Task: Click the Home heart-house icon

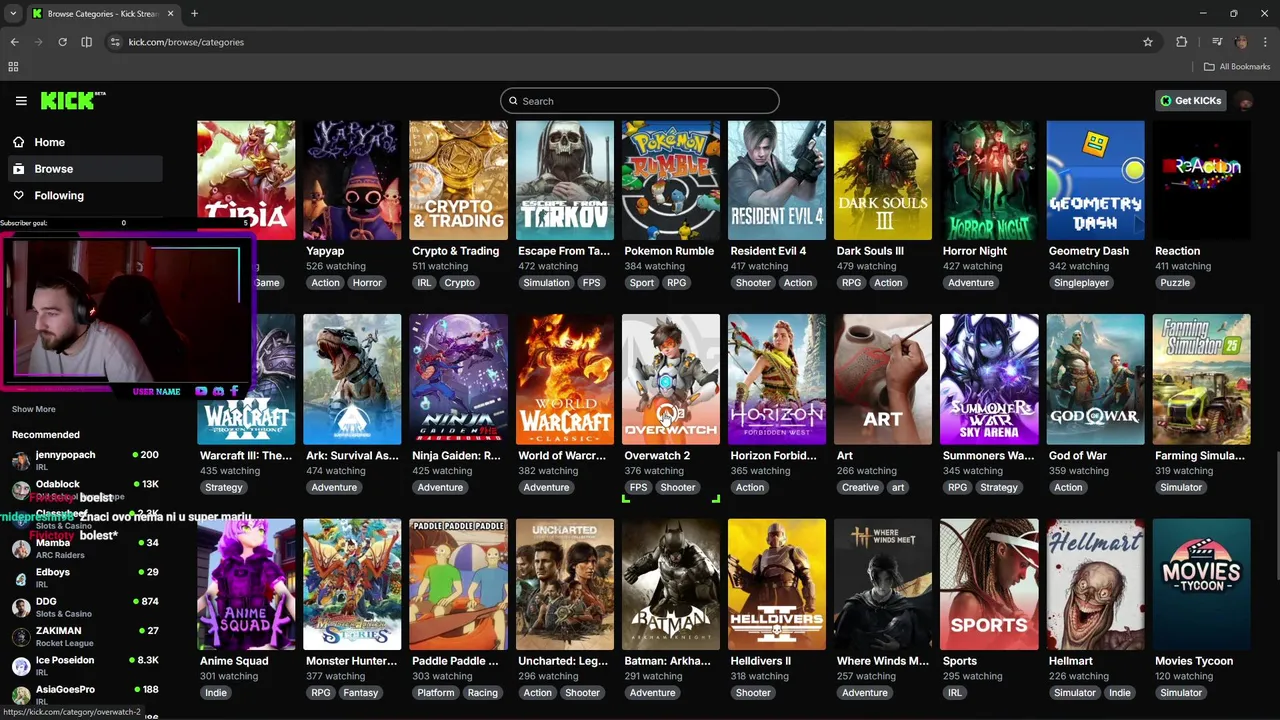Action: point(18,142)
